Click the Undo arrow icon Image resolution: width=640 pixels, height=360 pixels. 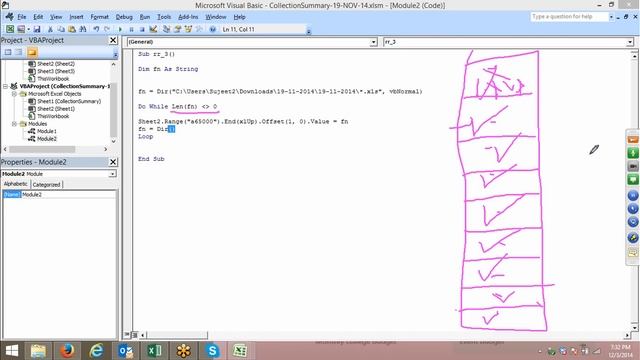pos(96,29)
